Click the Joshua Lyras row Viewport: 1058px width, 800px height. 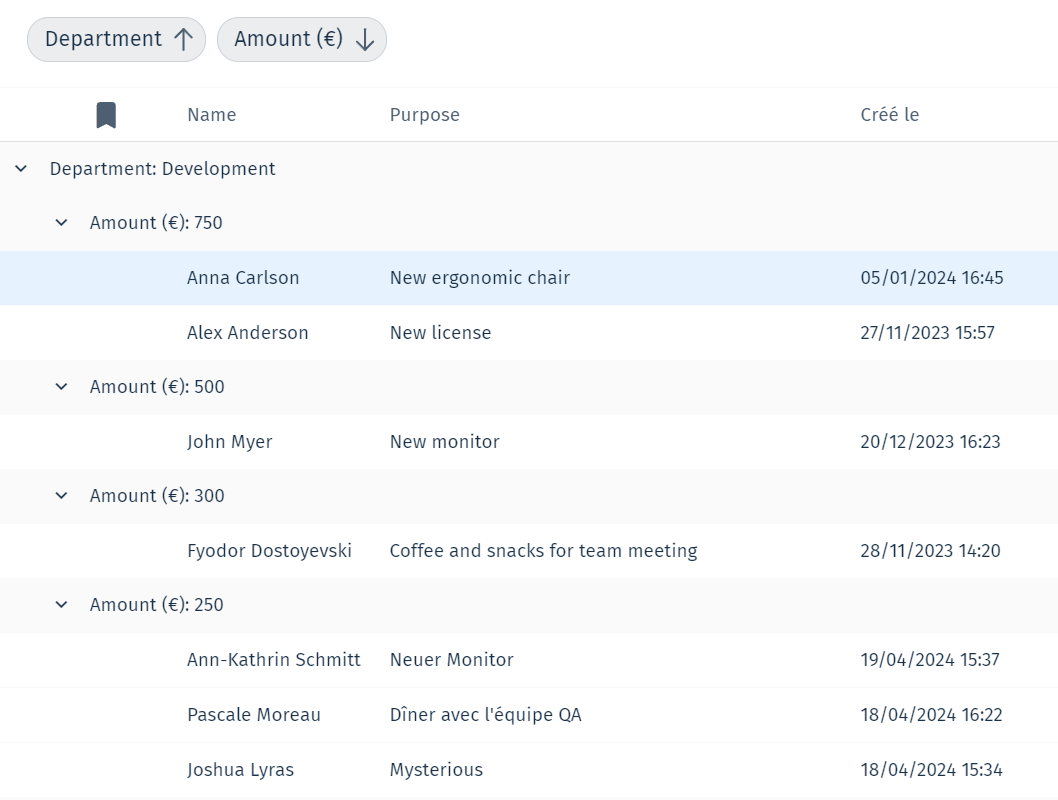(x=240, y=770)
